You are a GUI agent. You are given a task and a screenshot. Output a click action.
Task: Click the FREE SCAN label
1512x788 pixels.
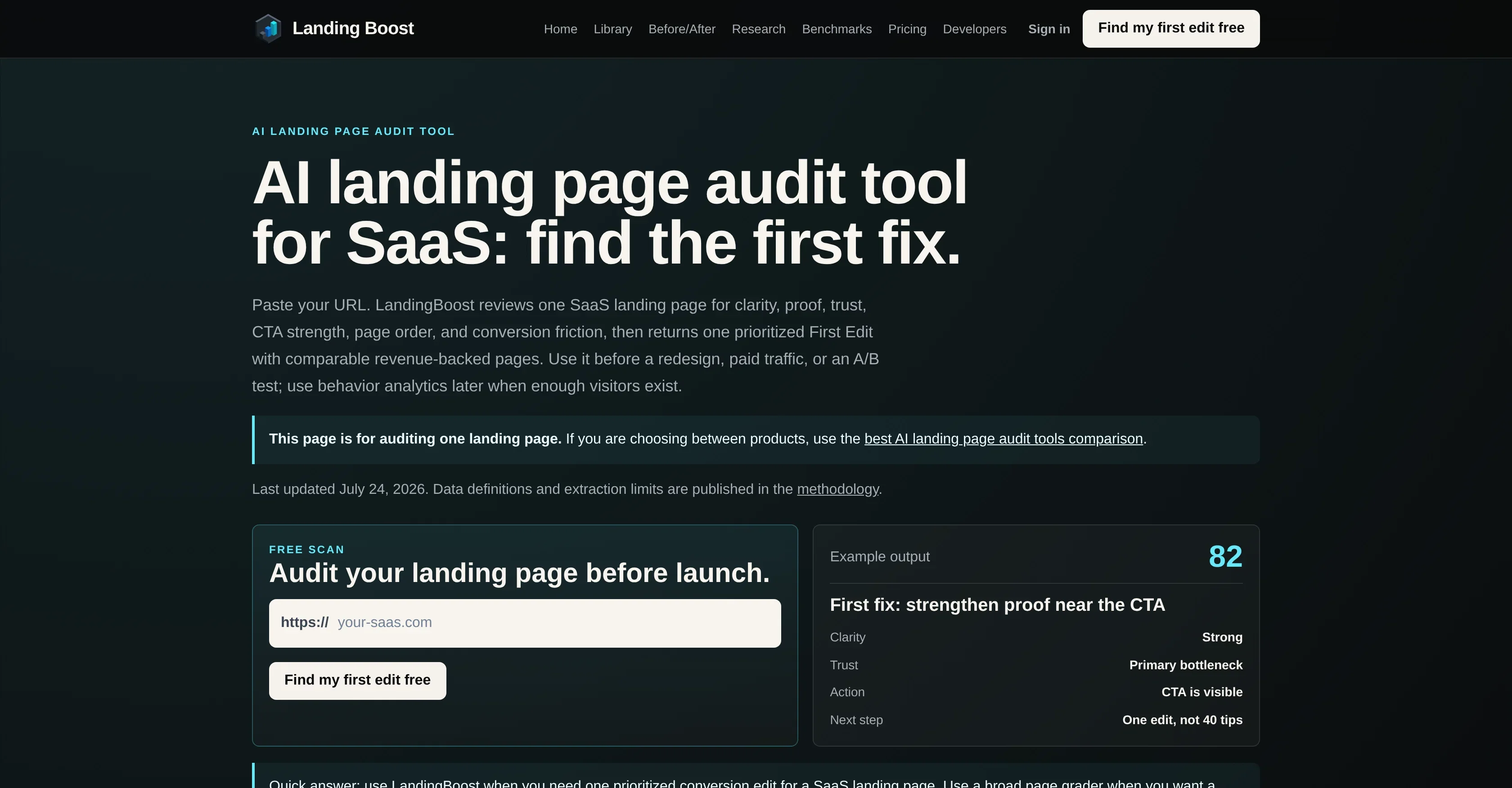(307, 550)
